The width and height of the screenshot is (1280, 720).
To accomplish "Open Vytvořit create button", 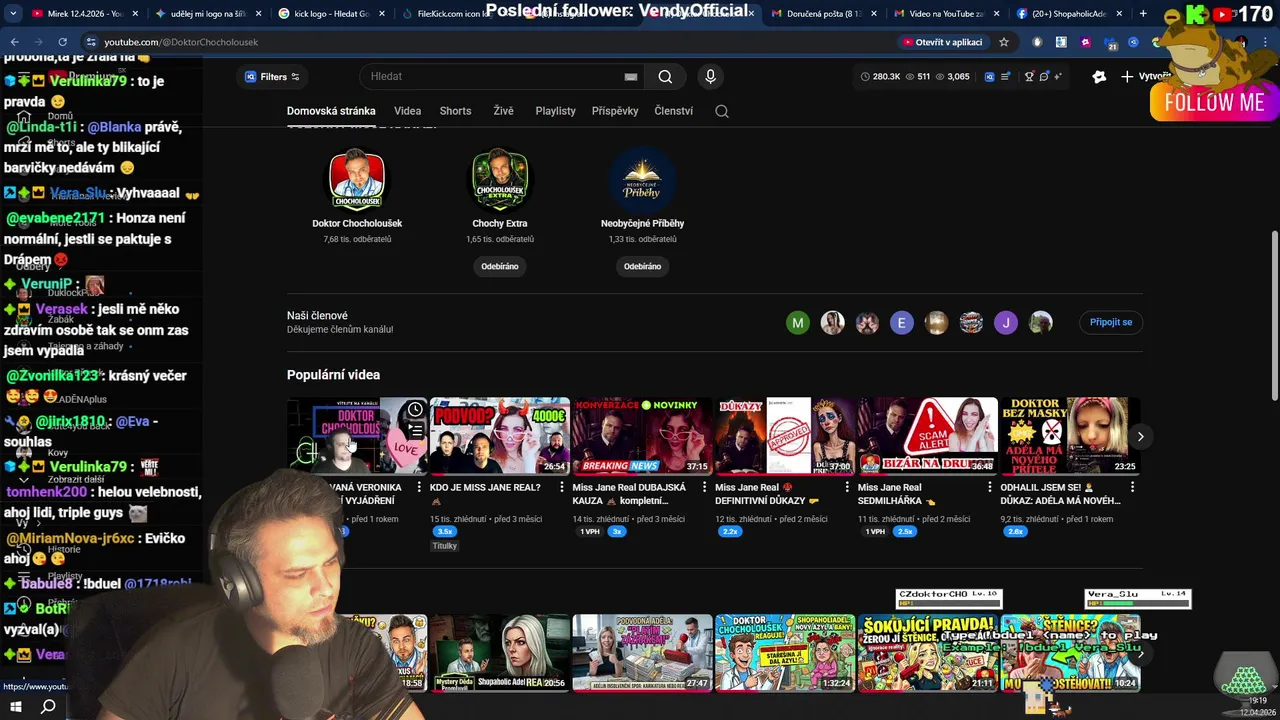I will pos(1146,77).
